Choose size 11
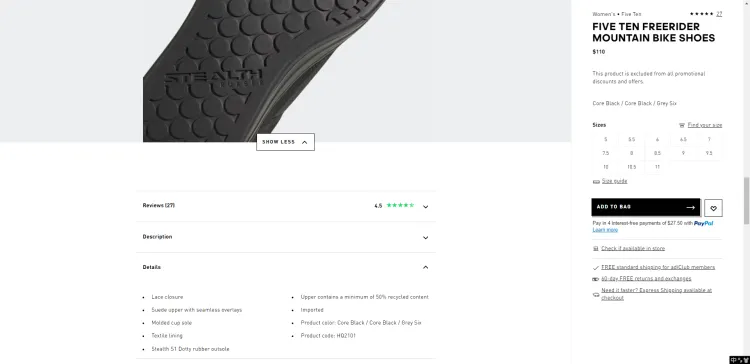This screenshot has width=750, height=364. [657, 167]
